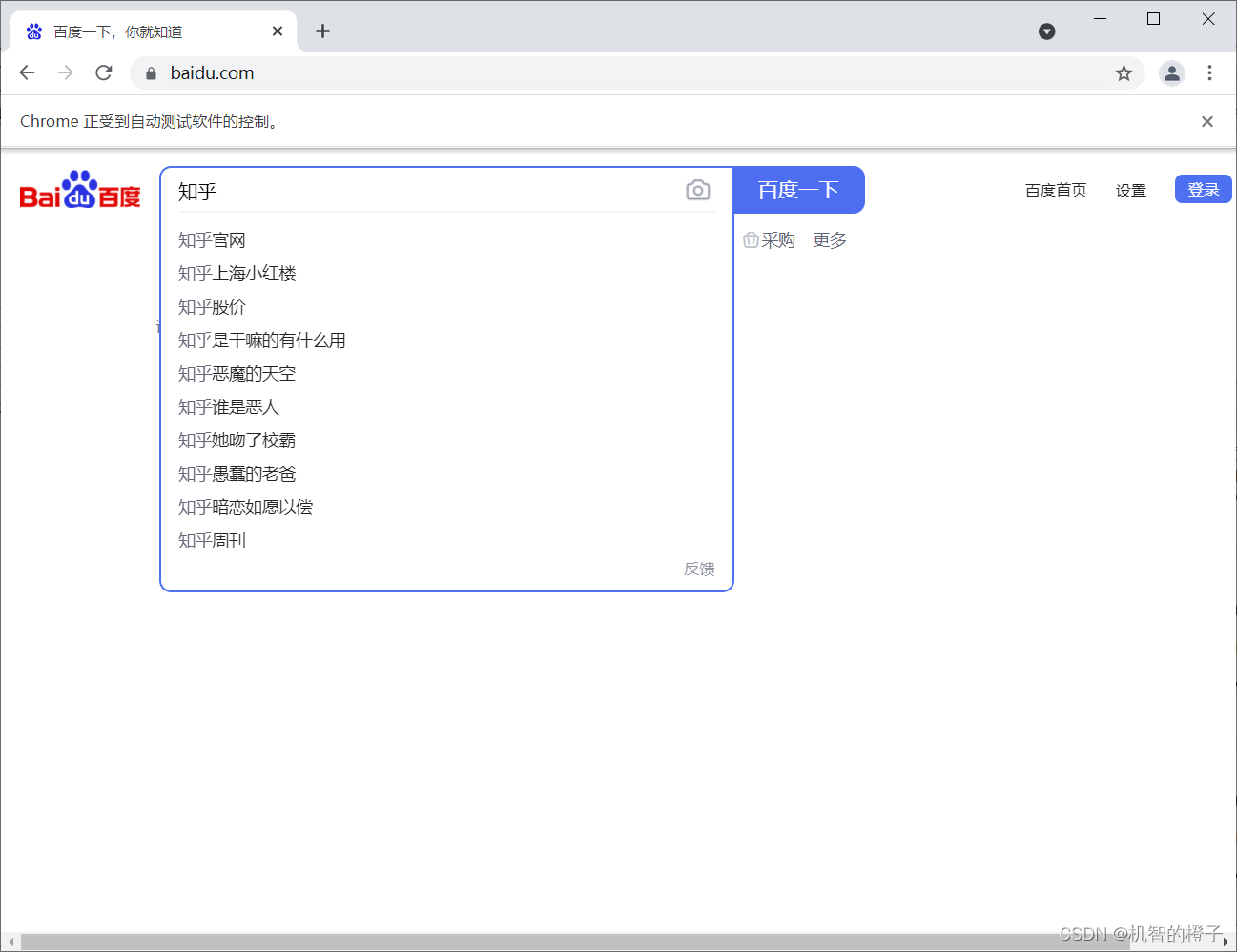
Task: Select suggestion 知乎官网
Action: pos(446,240)
